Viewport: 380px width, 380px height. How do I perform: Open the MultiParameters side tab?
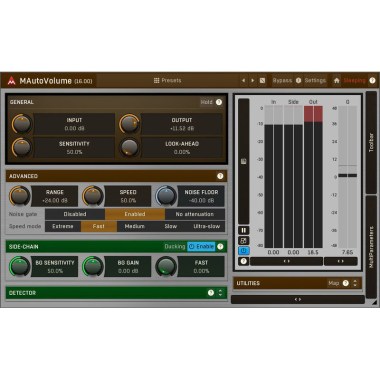coord(371,247)
